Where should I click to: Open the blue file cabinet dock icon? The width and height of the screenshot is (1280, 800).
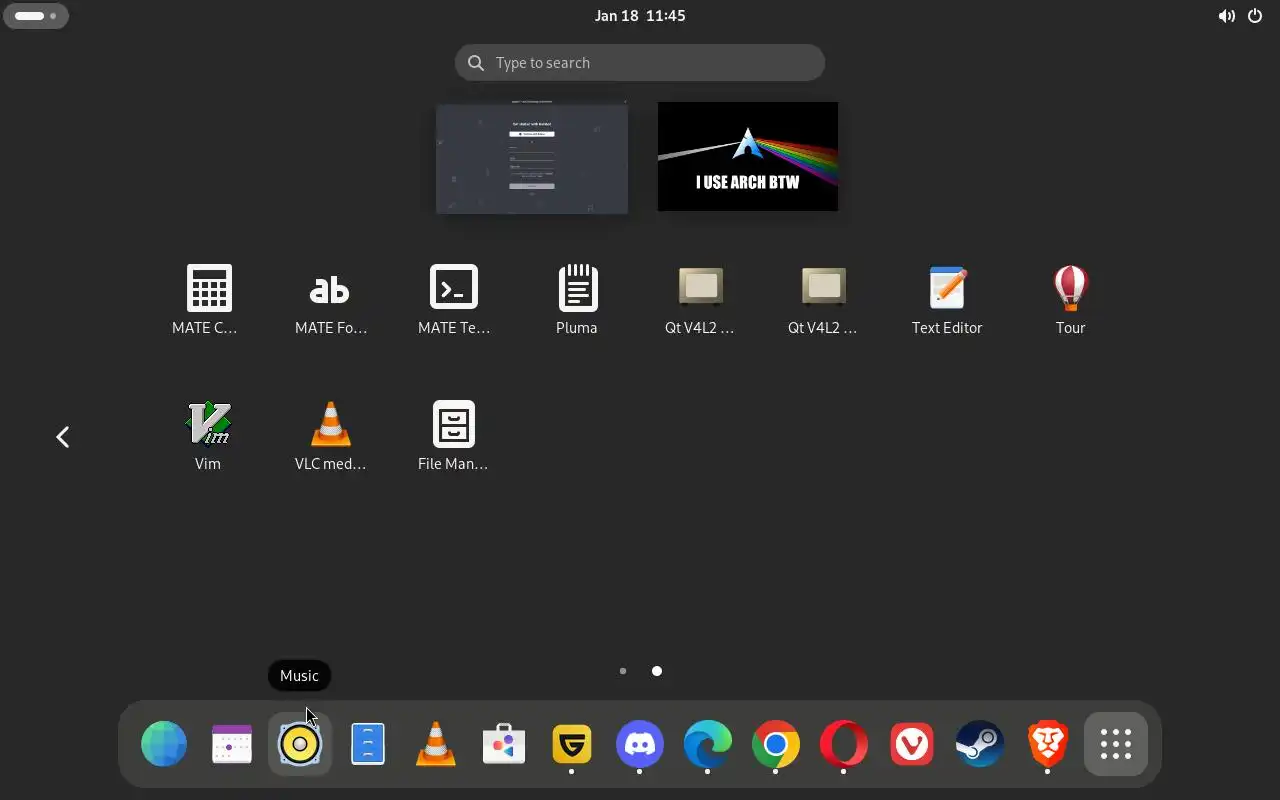click(x=368, y=744)
